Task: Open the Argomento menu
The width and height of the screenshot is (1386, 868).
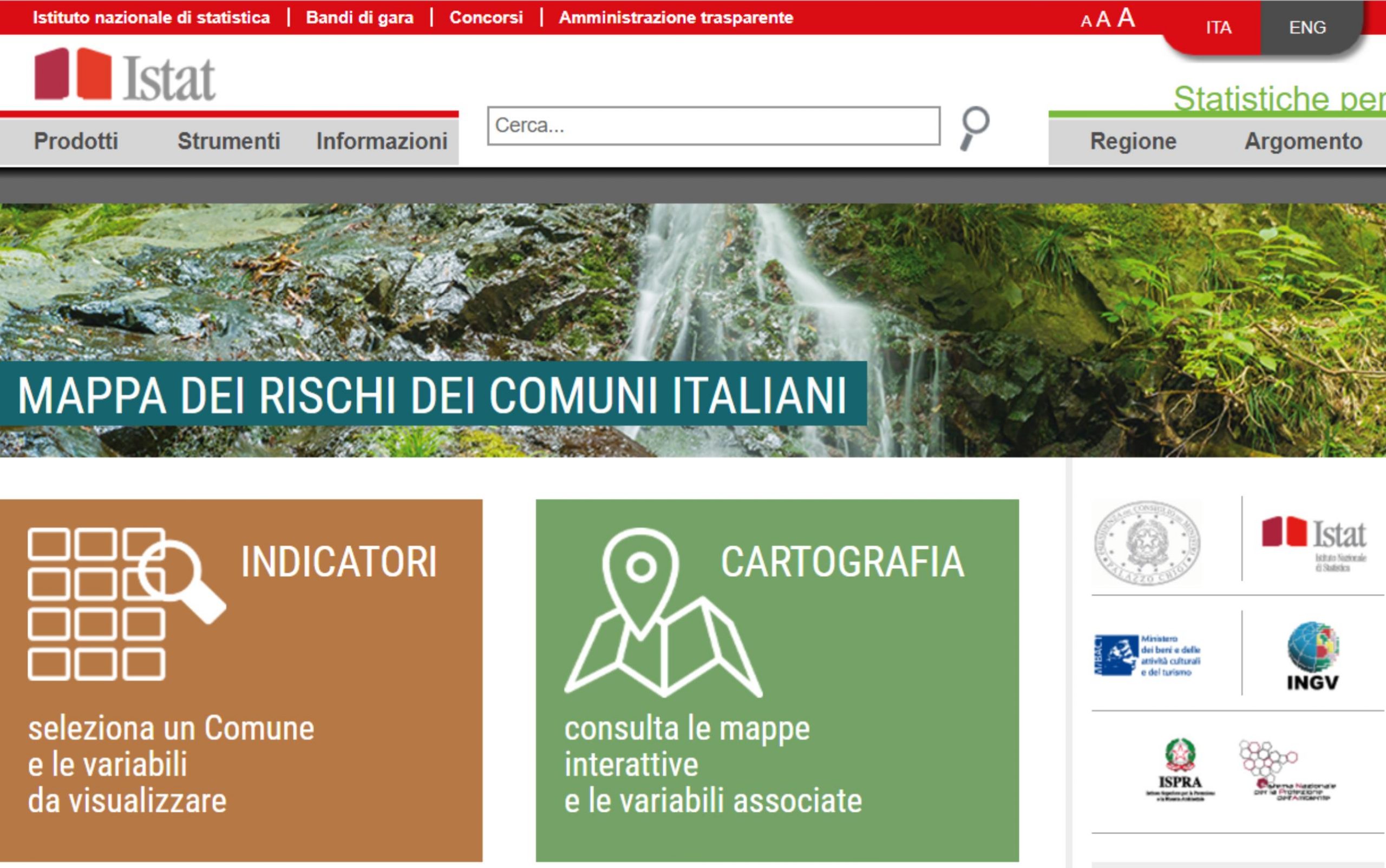Action: click(x=1303, y=141)
